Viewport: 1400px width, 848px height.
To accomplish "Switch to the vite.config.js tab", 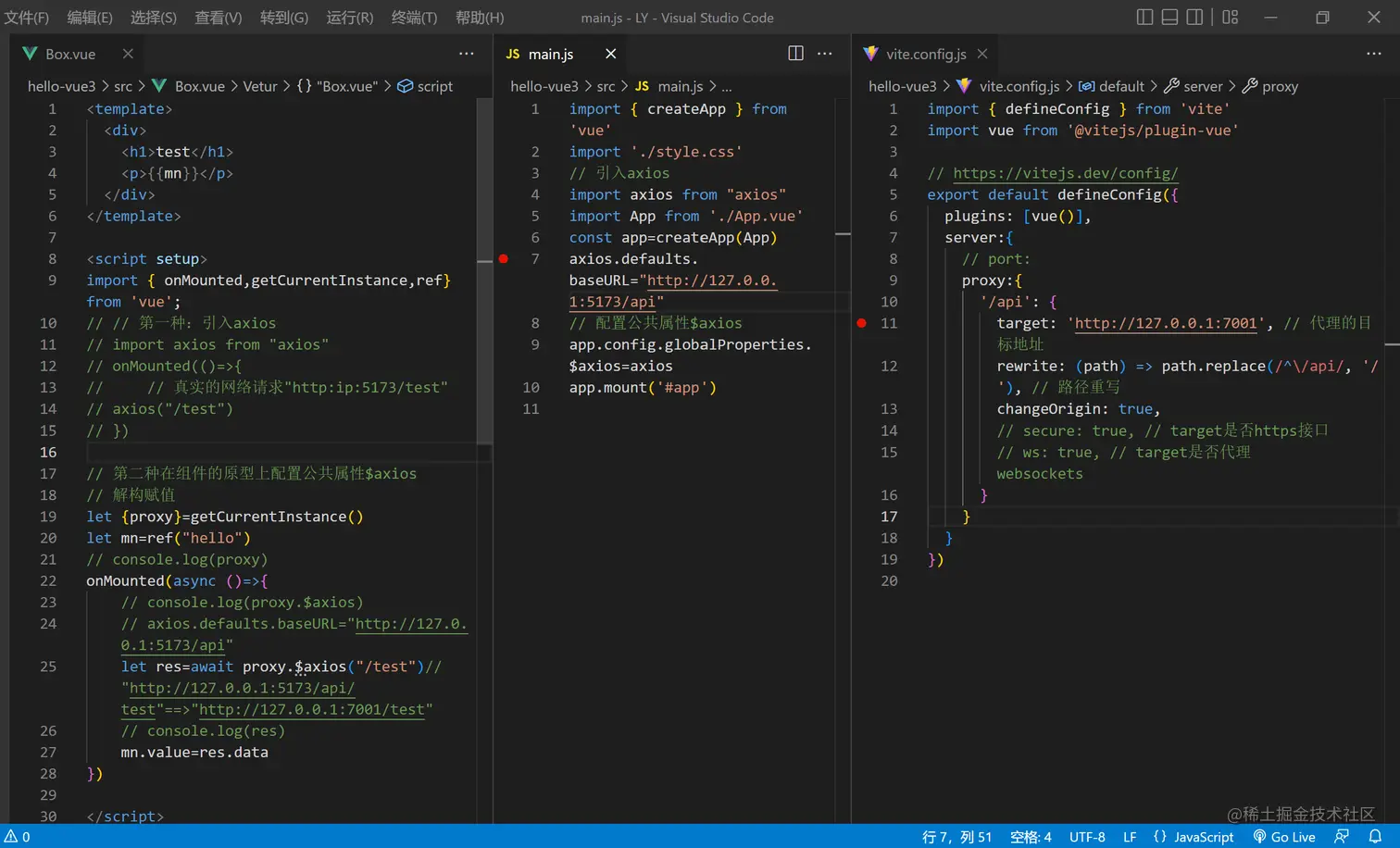I will [x=925, y=54].
